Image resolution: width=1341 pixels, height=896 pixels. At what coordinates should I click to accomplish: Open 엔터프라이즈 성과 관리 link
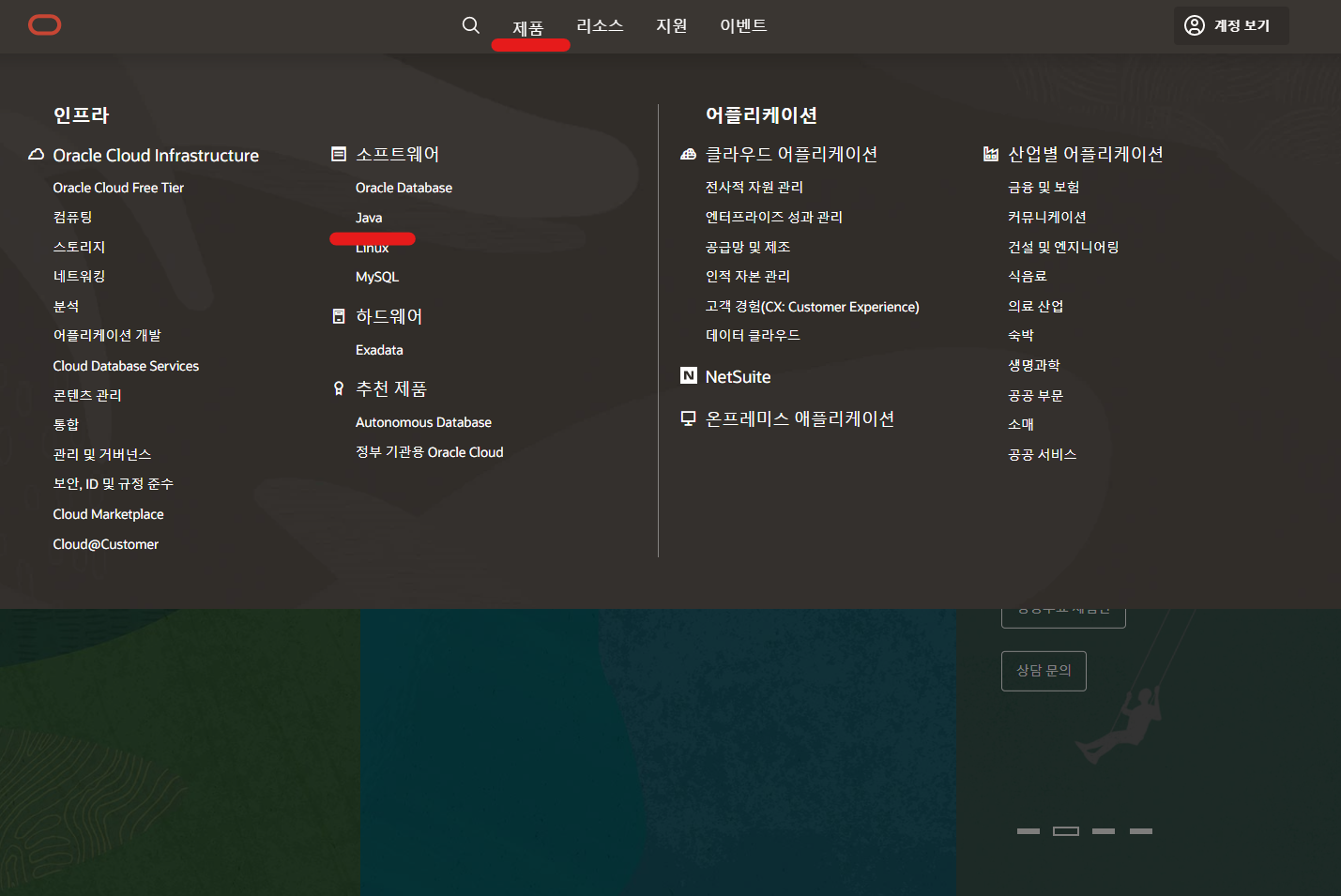point(774,218)
